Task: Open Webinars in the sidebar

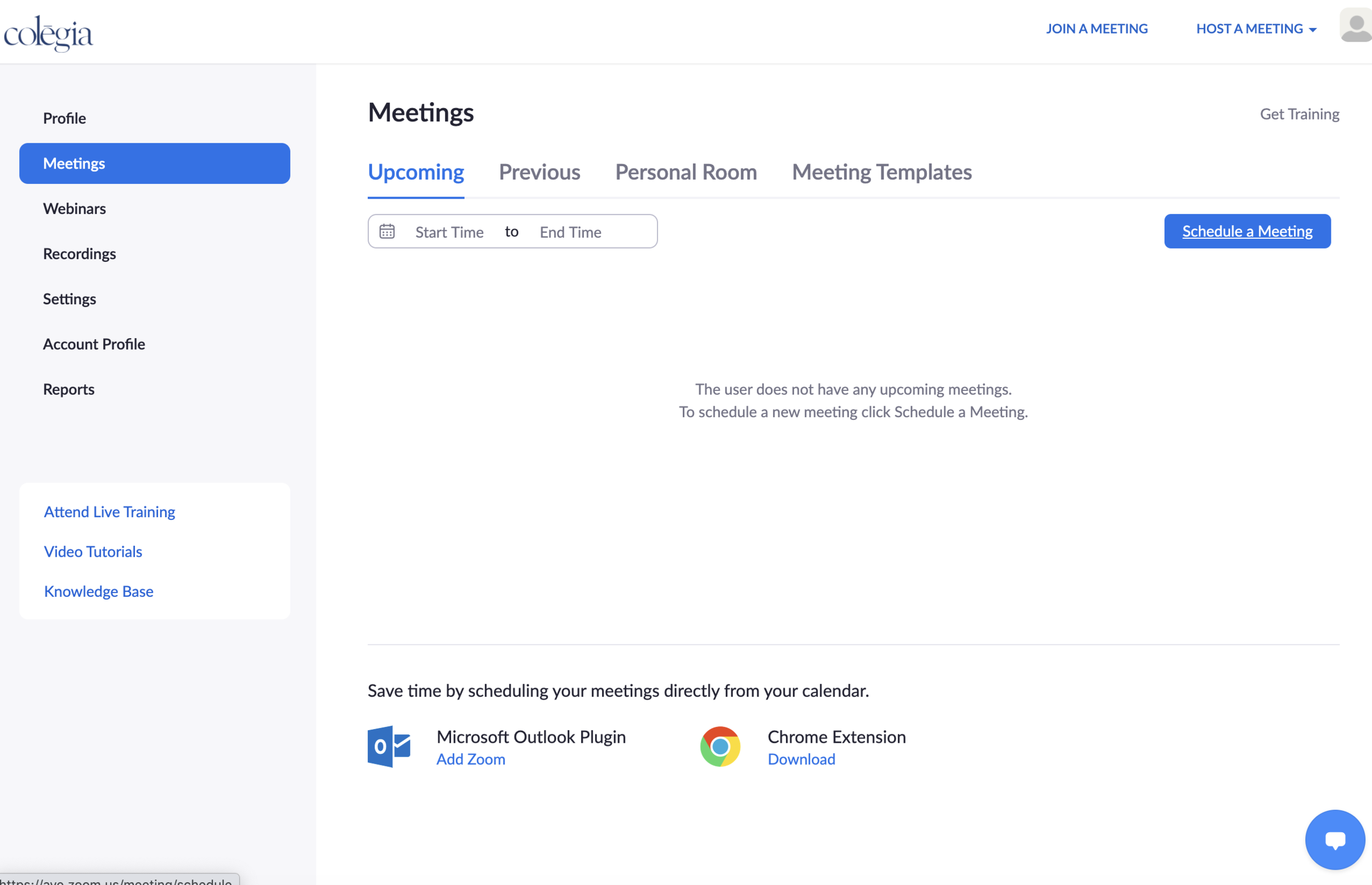Action: [x=75, y=209]
